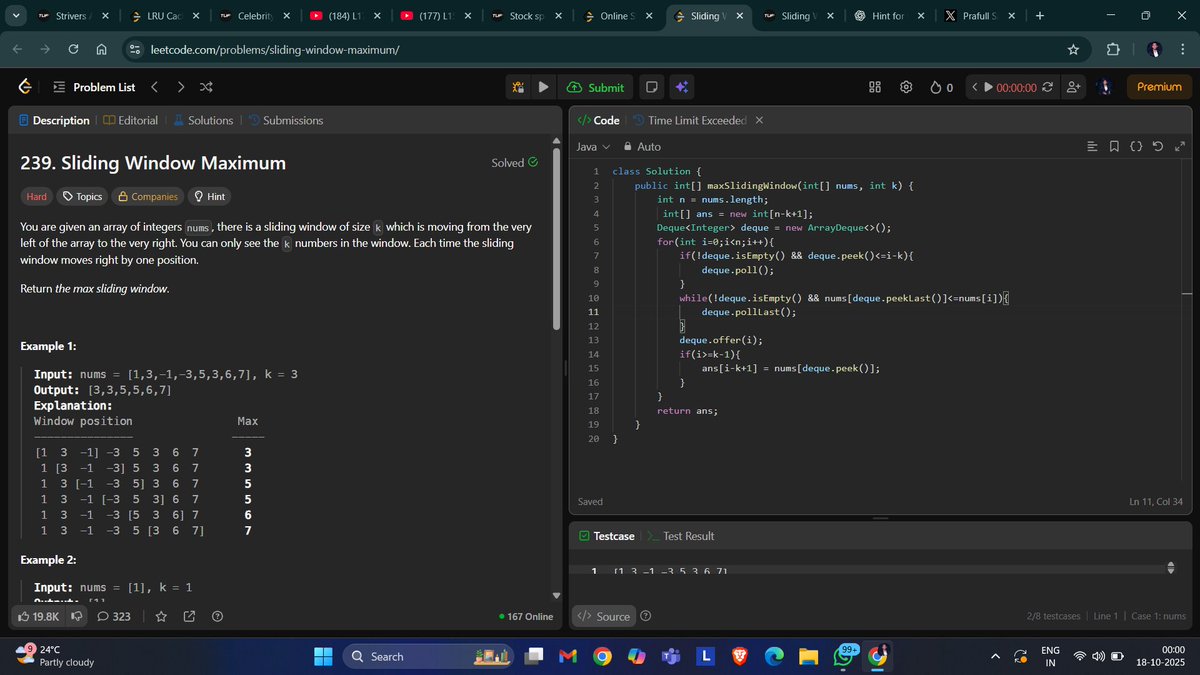
Task: Open the sticky notes icon
Action: [652, 87]
